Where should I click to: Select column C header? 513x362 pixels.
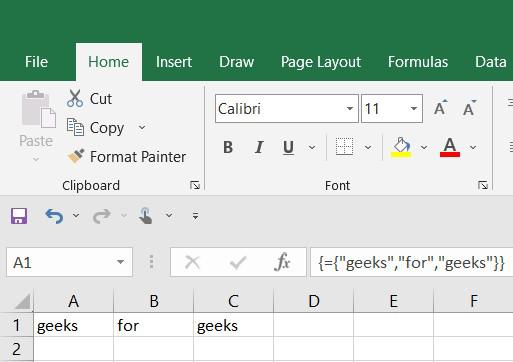(x=233, y=301)
